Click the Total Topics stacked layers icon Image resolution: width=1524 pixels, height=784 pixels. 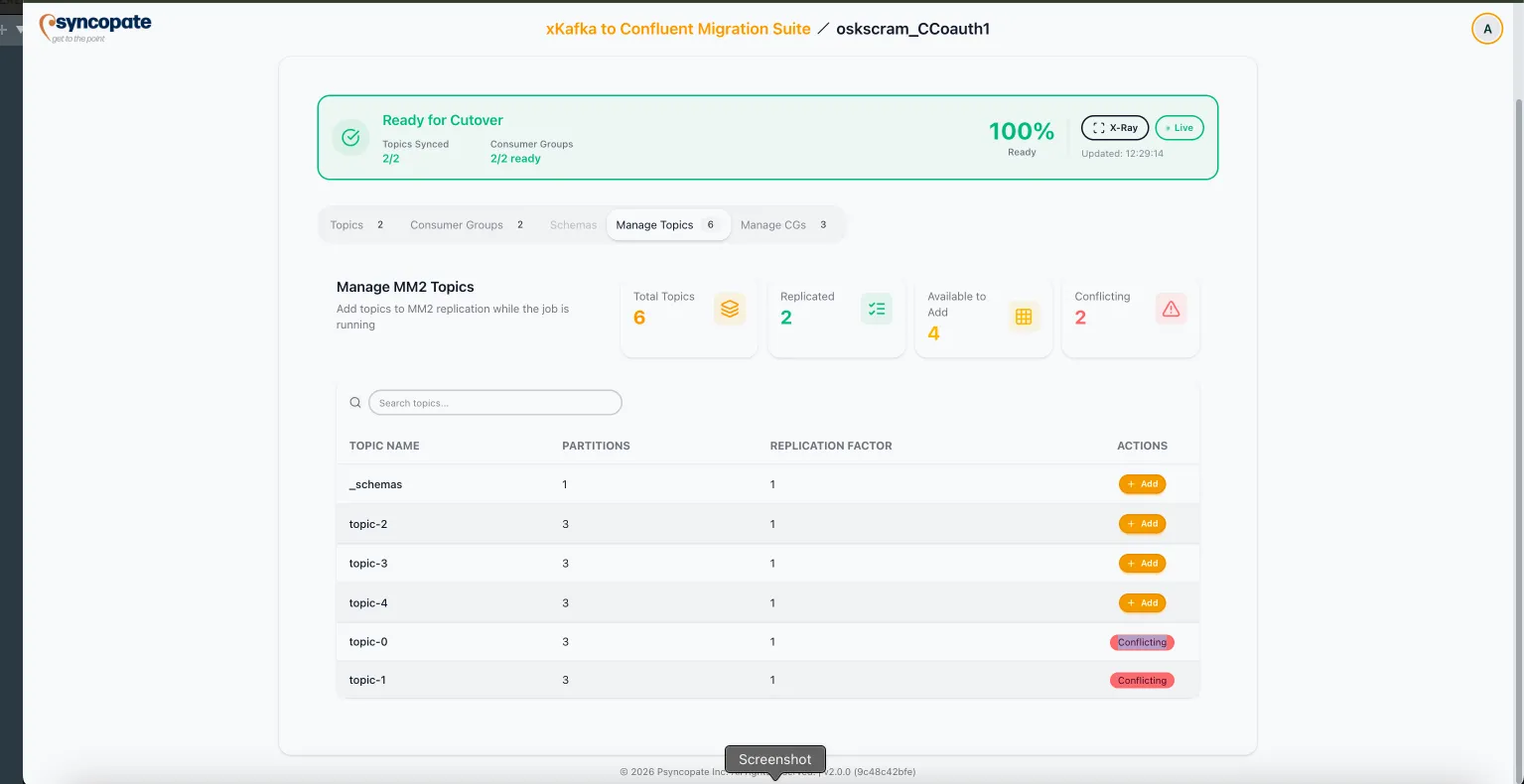(x=730, y=308)
